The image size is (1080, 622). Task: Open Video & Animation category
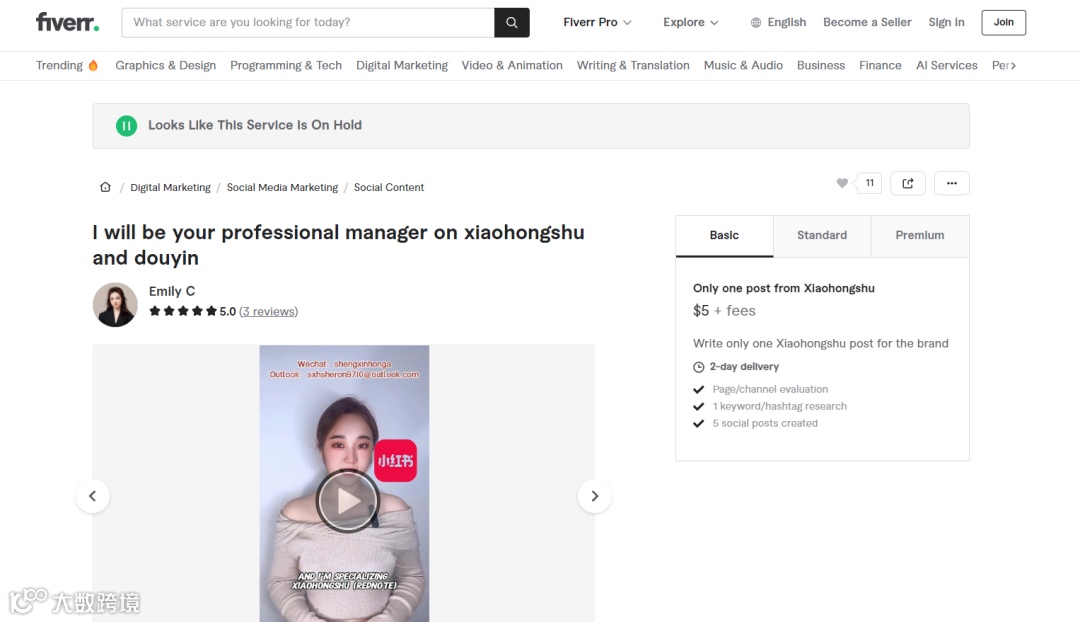tap(512, 65)
